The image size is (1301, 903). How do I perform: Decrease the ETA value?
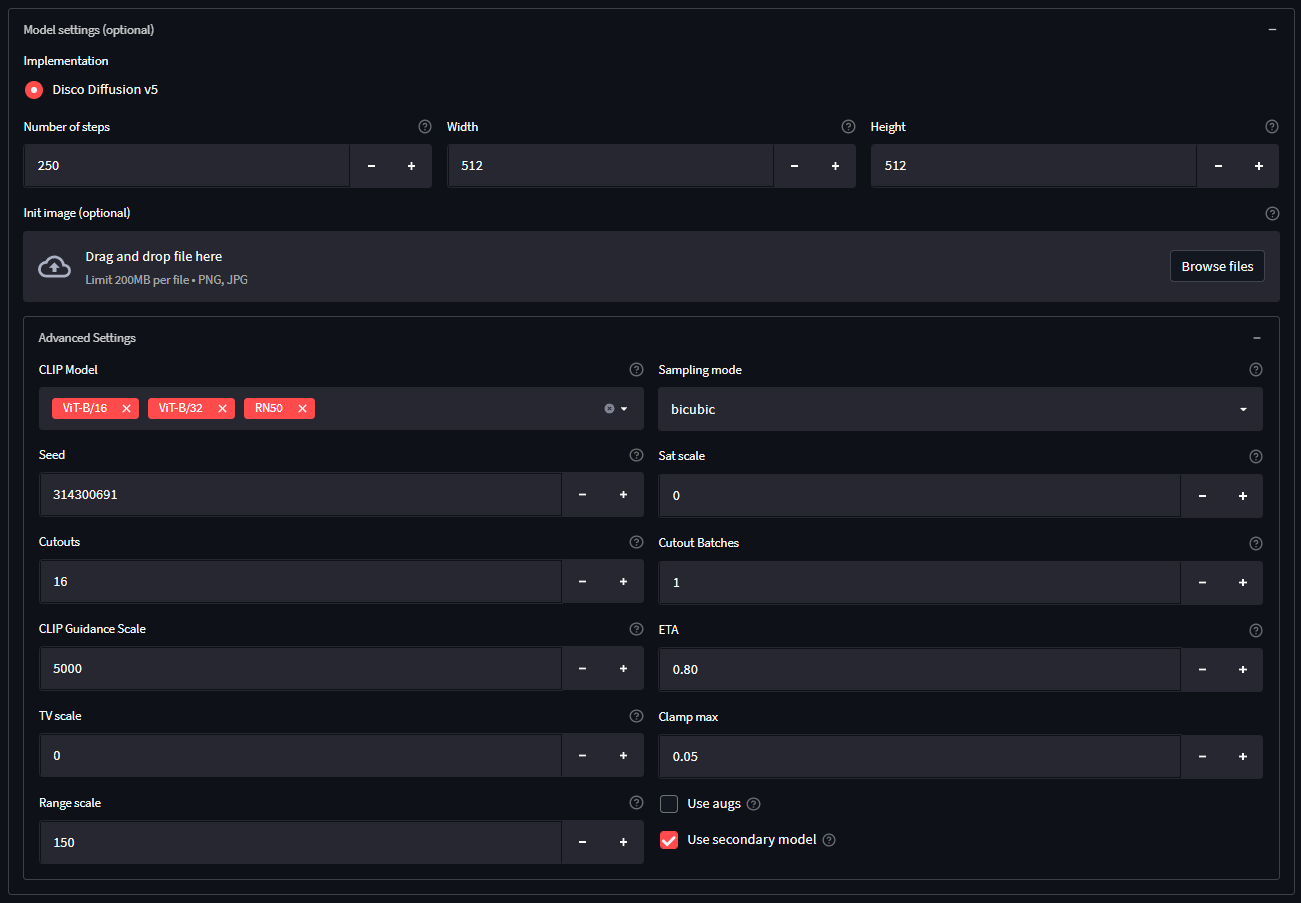tap(1202, 670)
